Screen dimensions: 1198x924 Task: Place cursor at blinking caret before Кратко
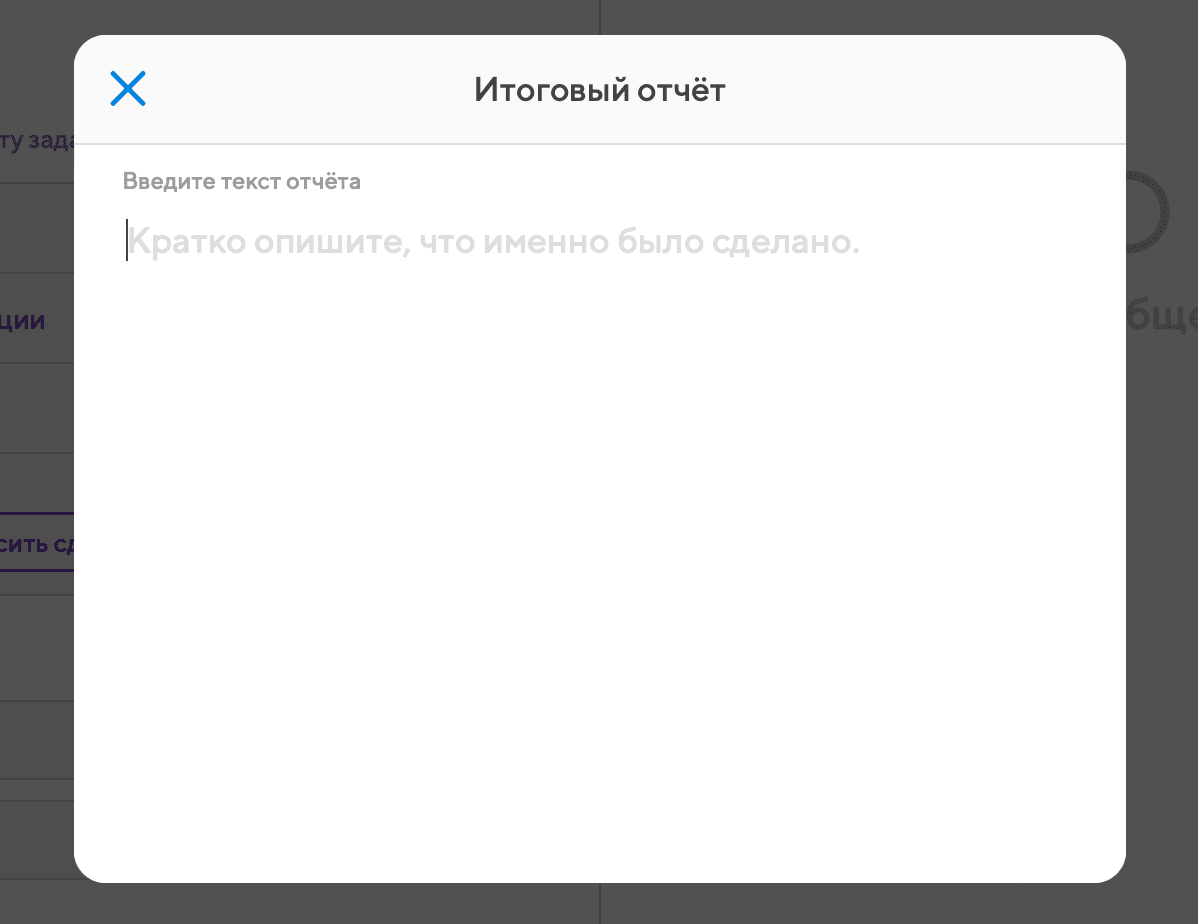(127, 241)
